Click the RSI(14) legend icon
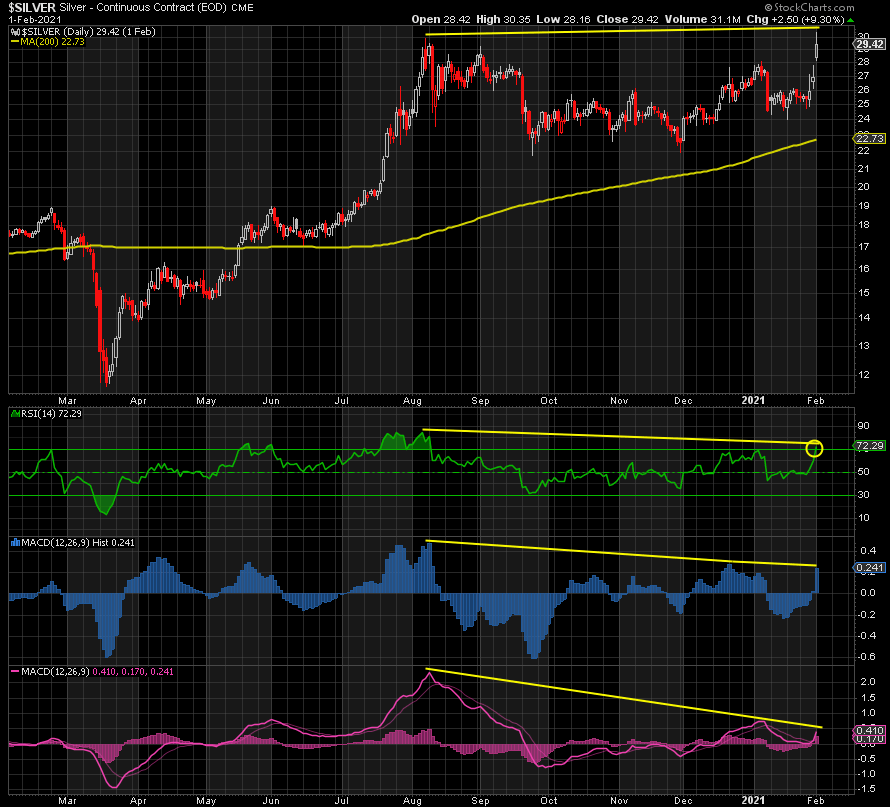 15,414
